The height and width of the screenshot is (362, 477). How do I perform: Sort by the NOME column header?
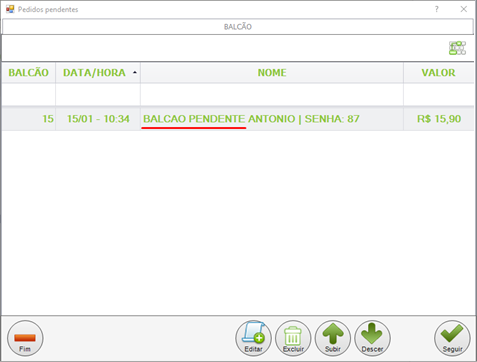[272, 73]
